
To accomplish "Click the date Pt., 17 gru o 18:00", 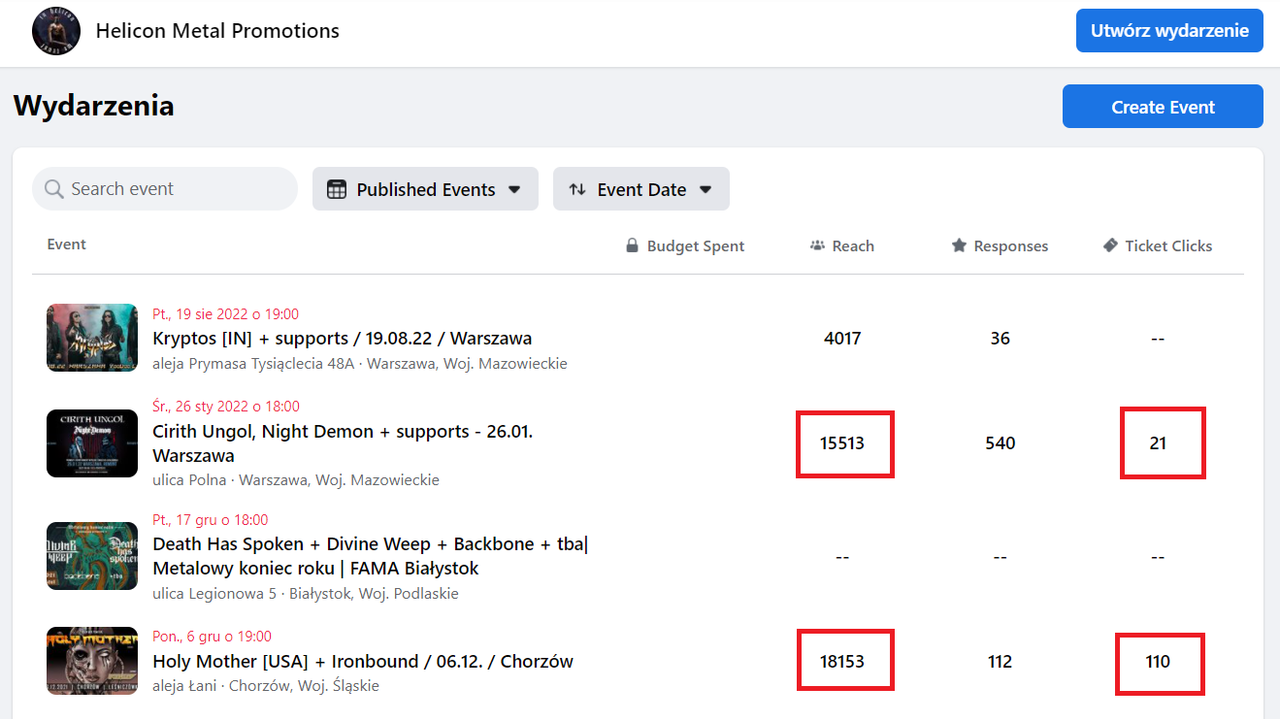I will 210,520.
